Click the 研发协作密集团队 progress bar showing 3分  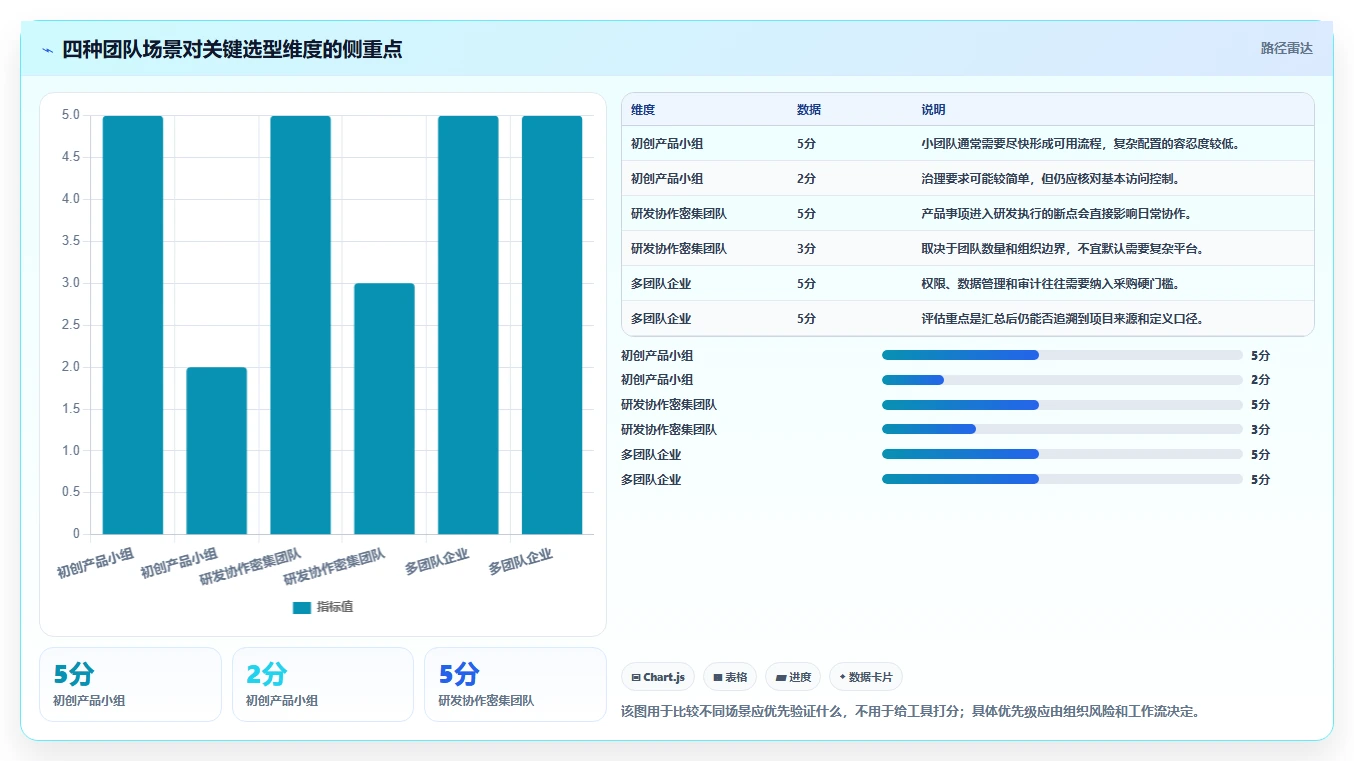1062,429
